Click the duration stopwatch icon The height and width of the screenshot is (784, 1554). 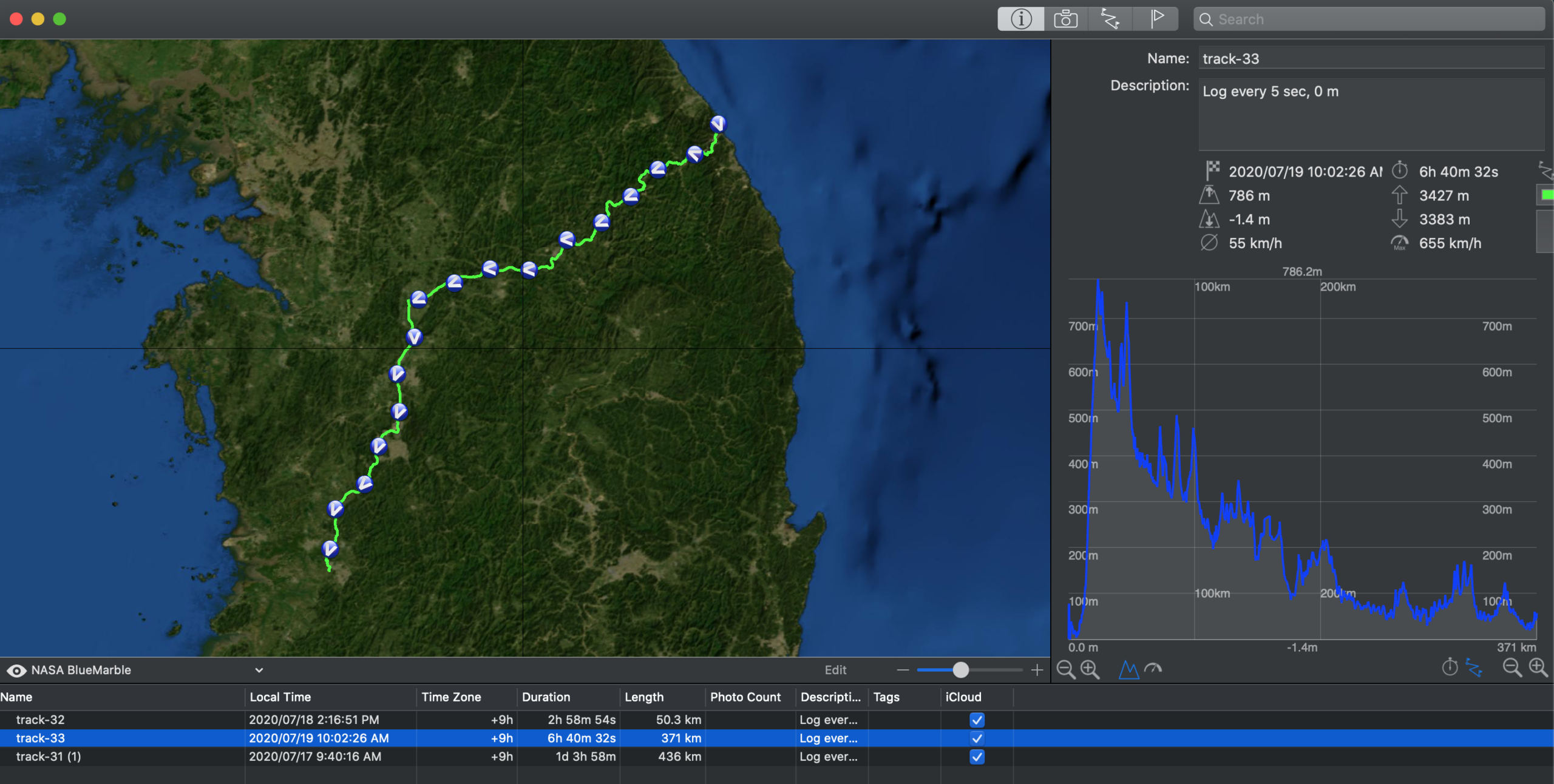(x=1400, y=171)
